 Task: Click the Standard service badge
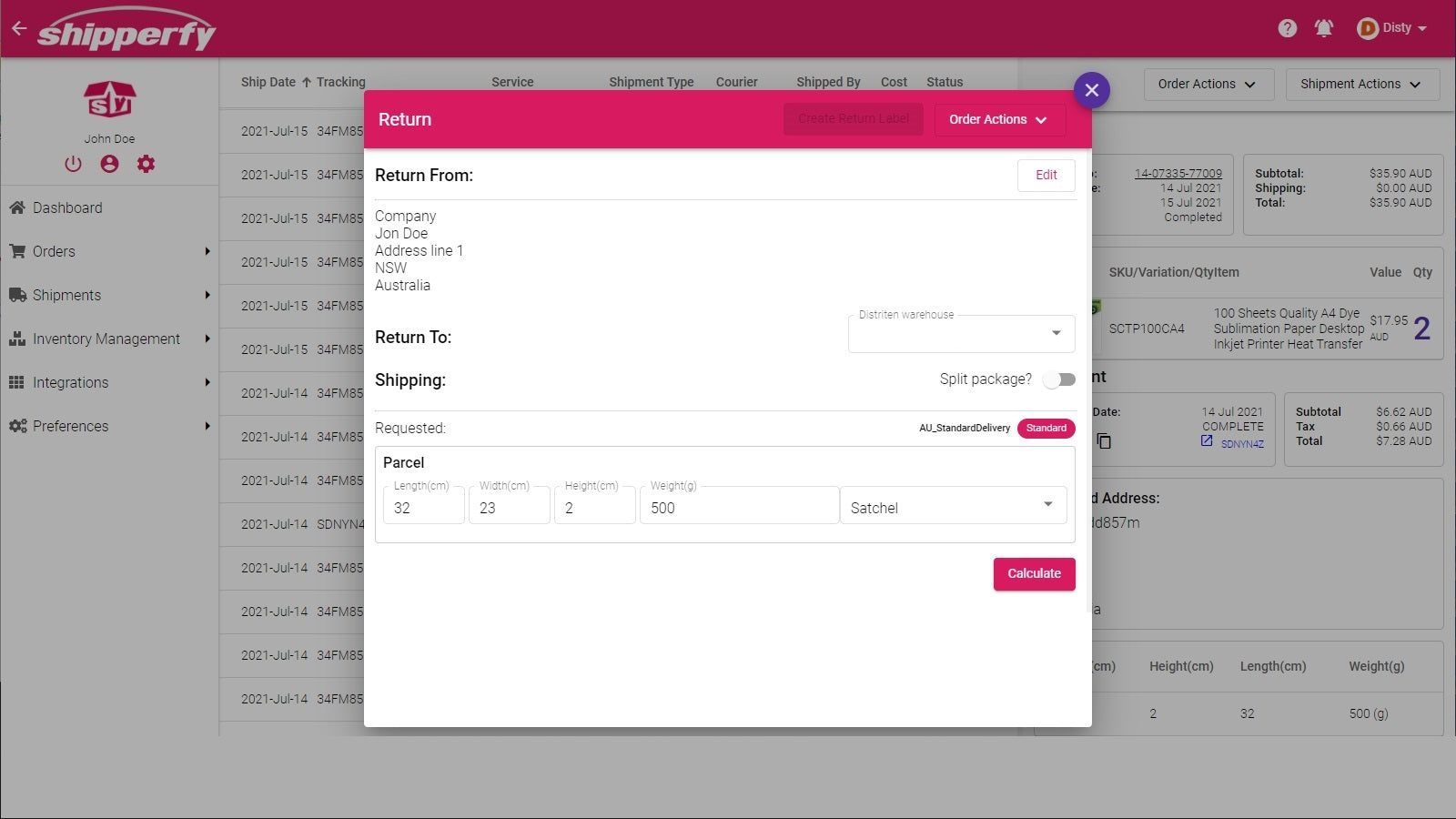[1046, 428]
